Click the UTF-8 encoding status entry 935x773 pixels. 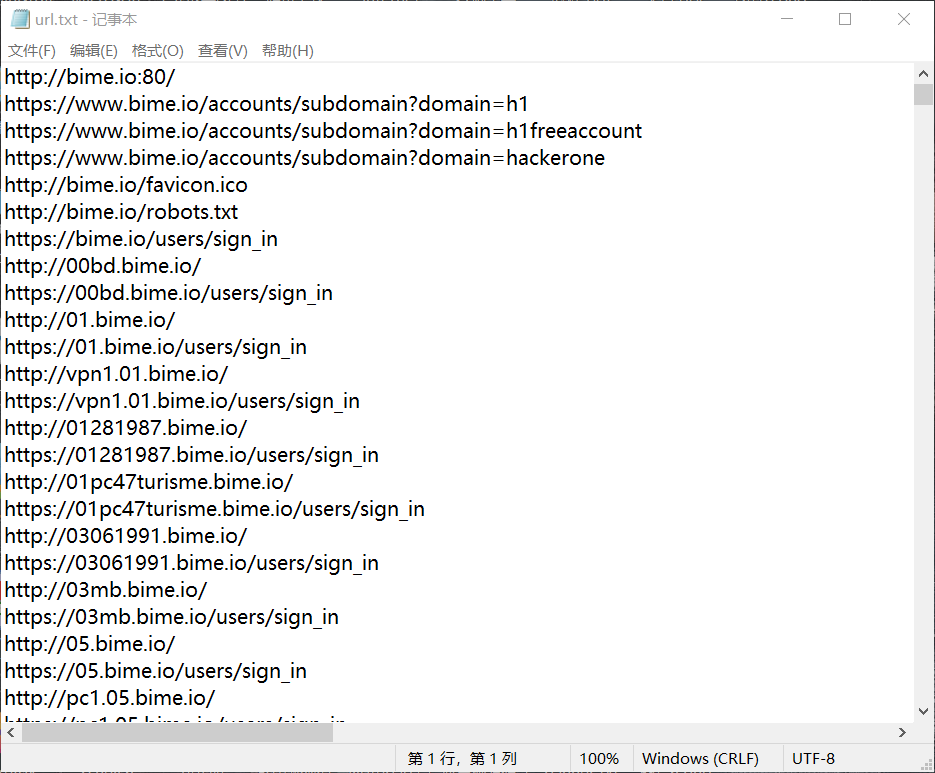[x=813, y=759]
